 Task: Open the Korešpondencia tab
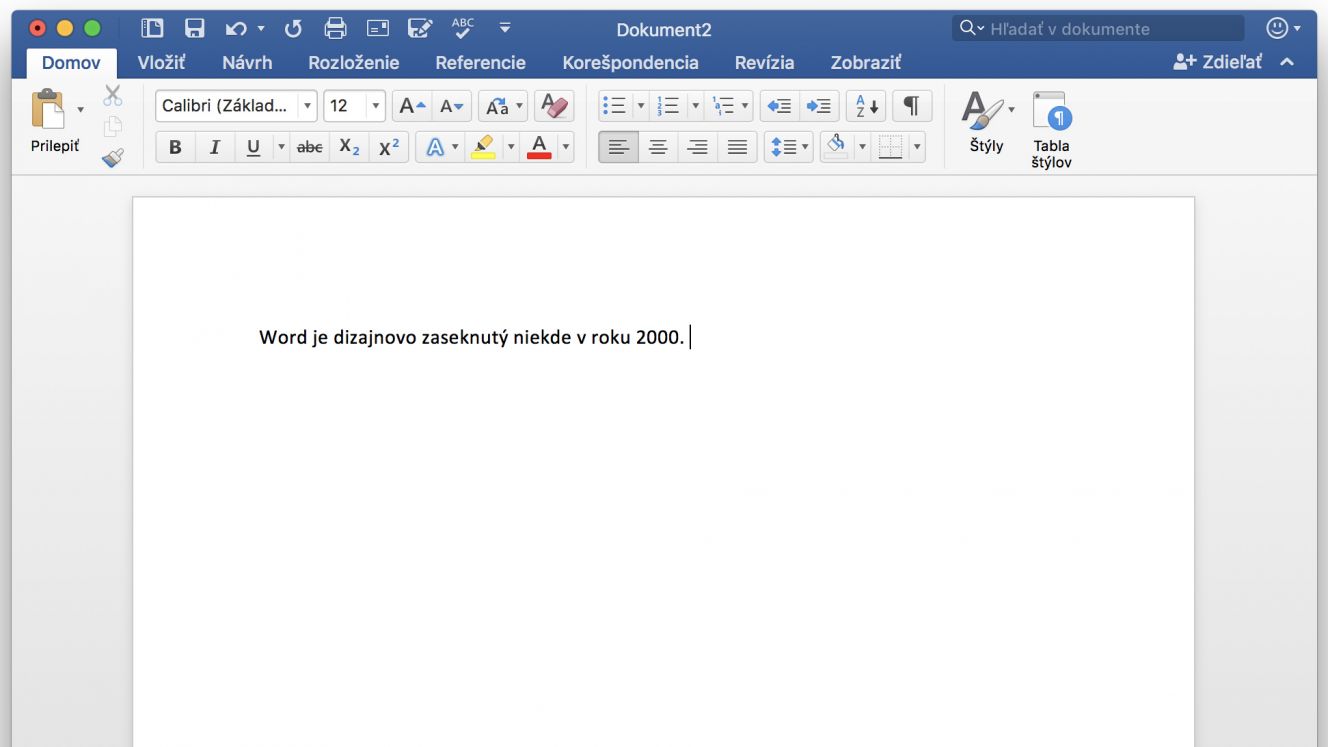(x=630, y=62)
